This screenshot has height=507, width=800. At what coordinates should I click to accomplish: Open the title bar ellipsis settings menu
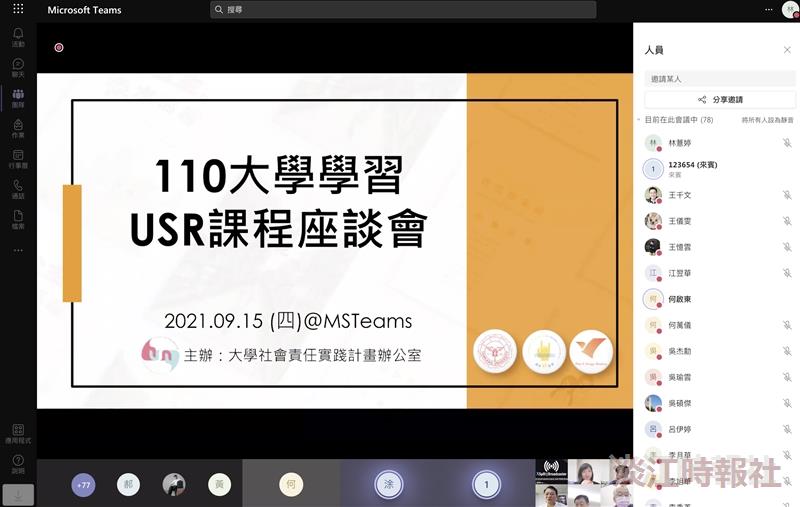[768, 9]
